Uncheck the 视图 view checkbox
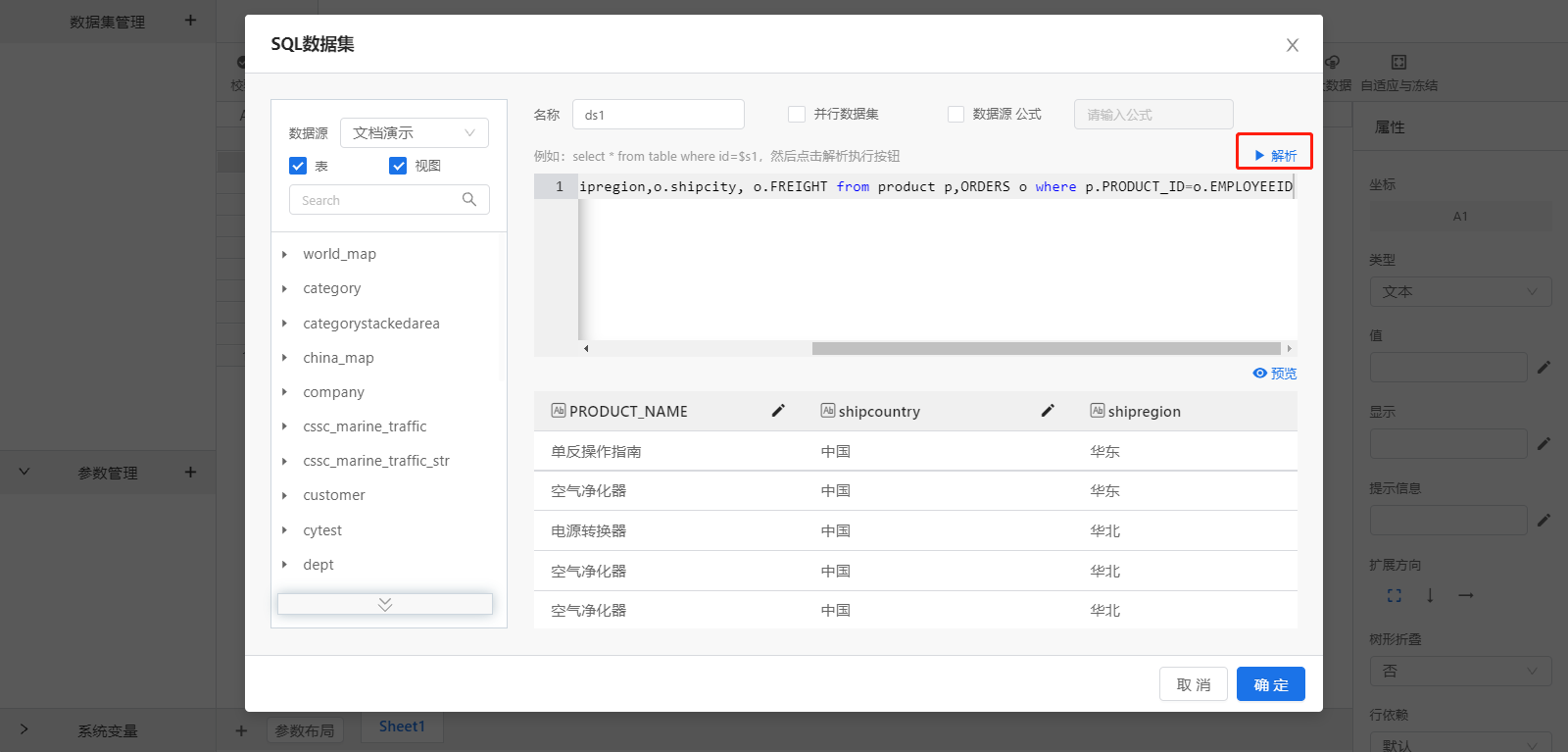 [x=398, y=166]
